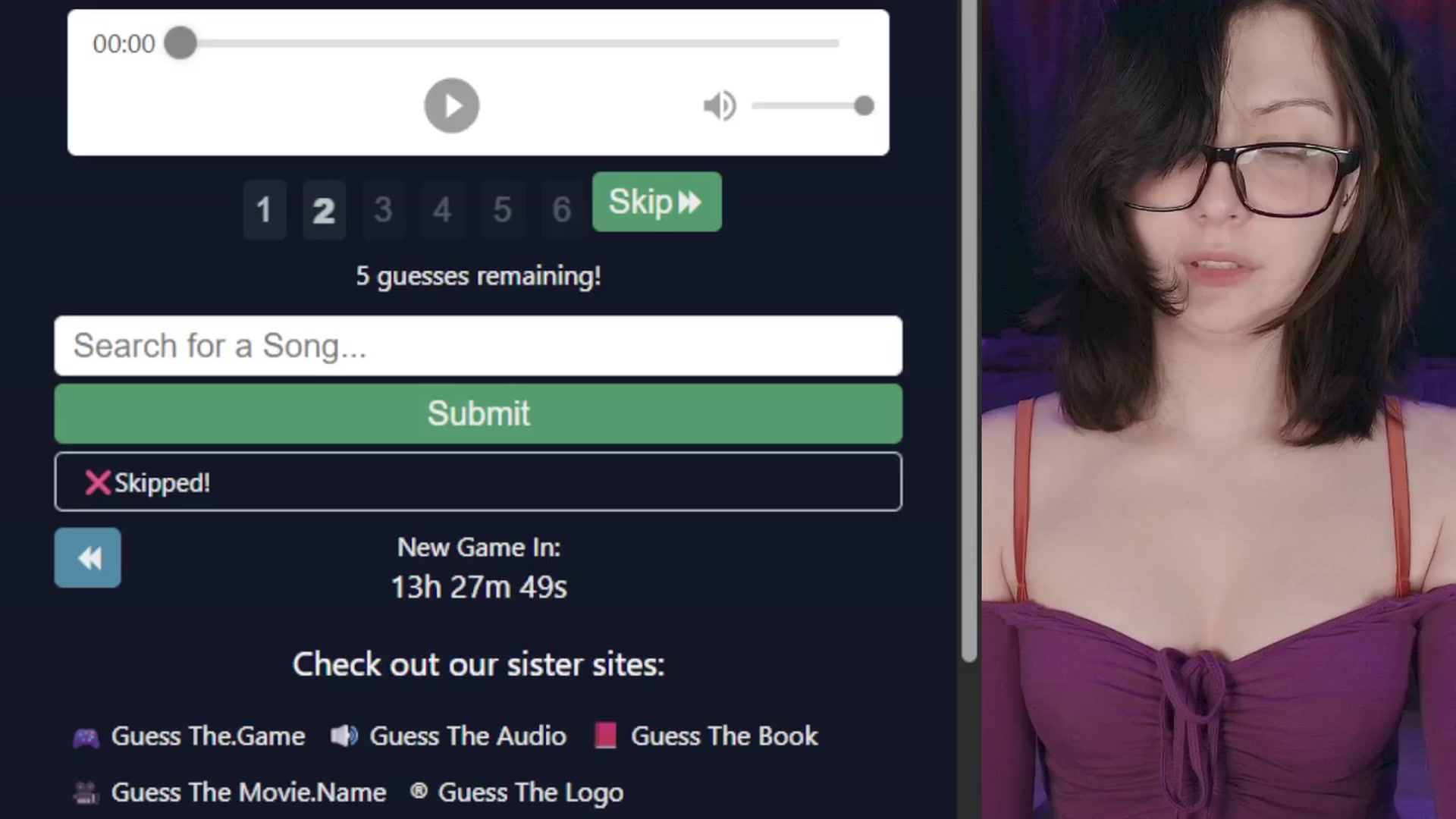Play the audio clip

[x=451, y=105]
